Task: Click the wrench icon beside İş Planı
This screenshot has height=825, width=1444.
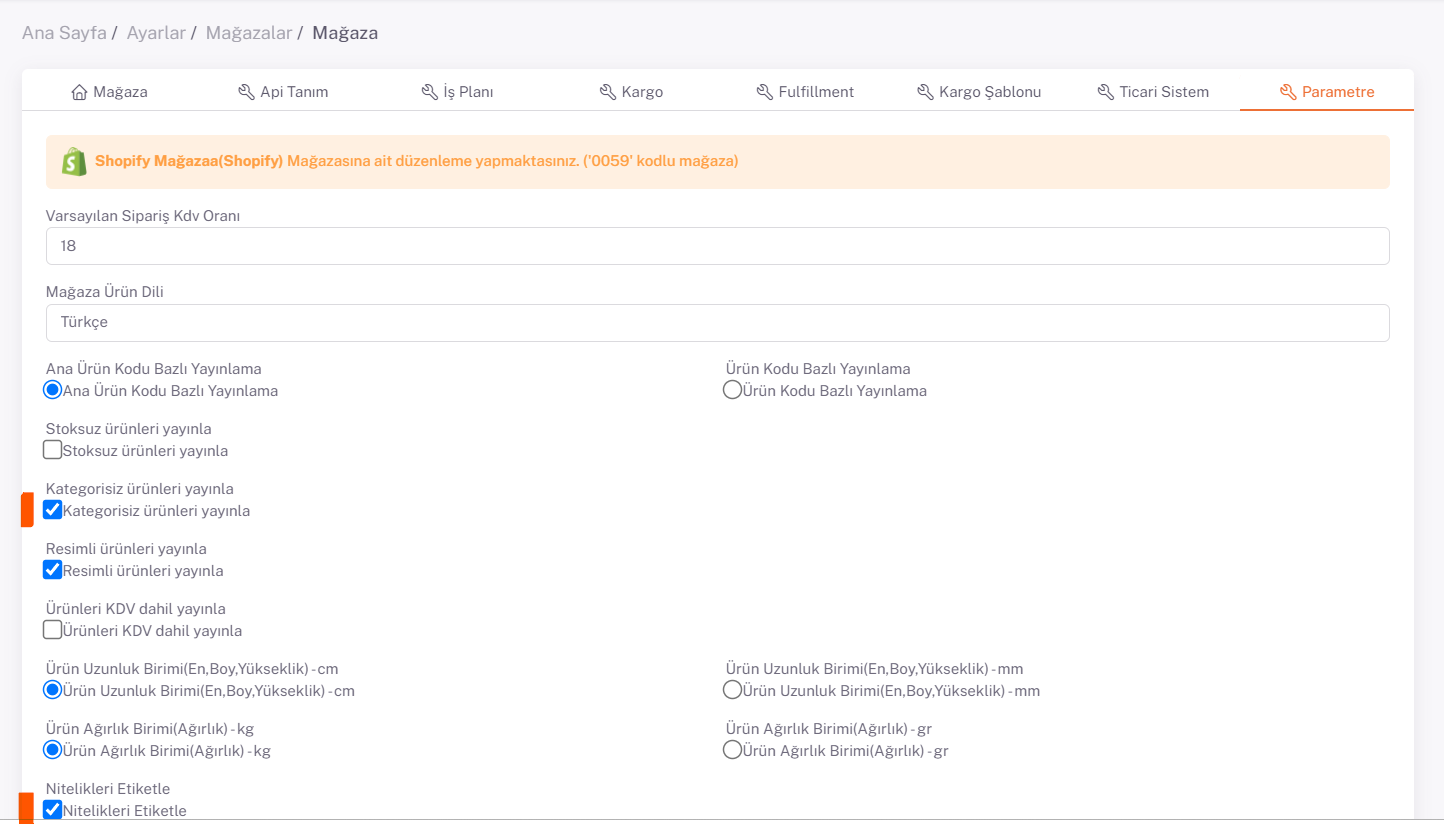Action: [430, 92]
